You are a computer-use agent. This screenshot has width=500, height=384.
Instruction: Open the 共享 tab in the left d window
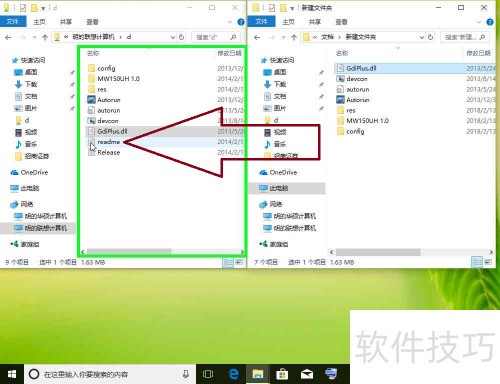pos(66,22)
